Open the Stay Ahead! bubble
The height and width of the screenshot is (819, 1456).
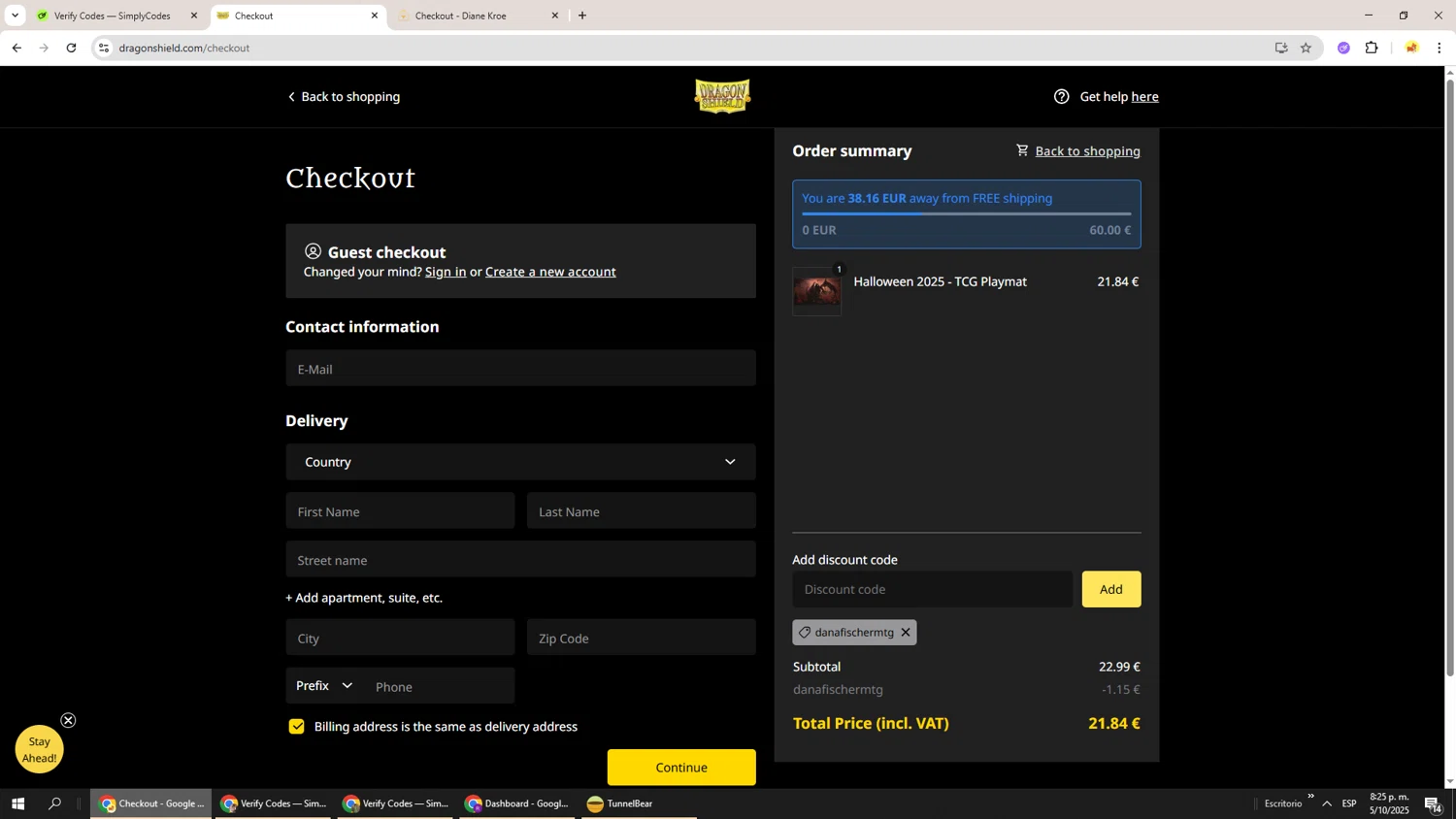[x=39, y=750]
